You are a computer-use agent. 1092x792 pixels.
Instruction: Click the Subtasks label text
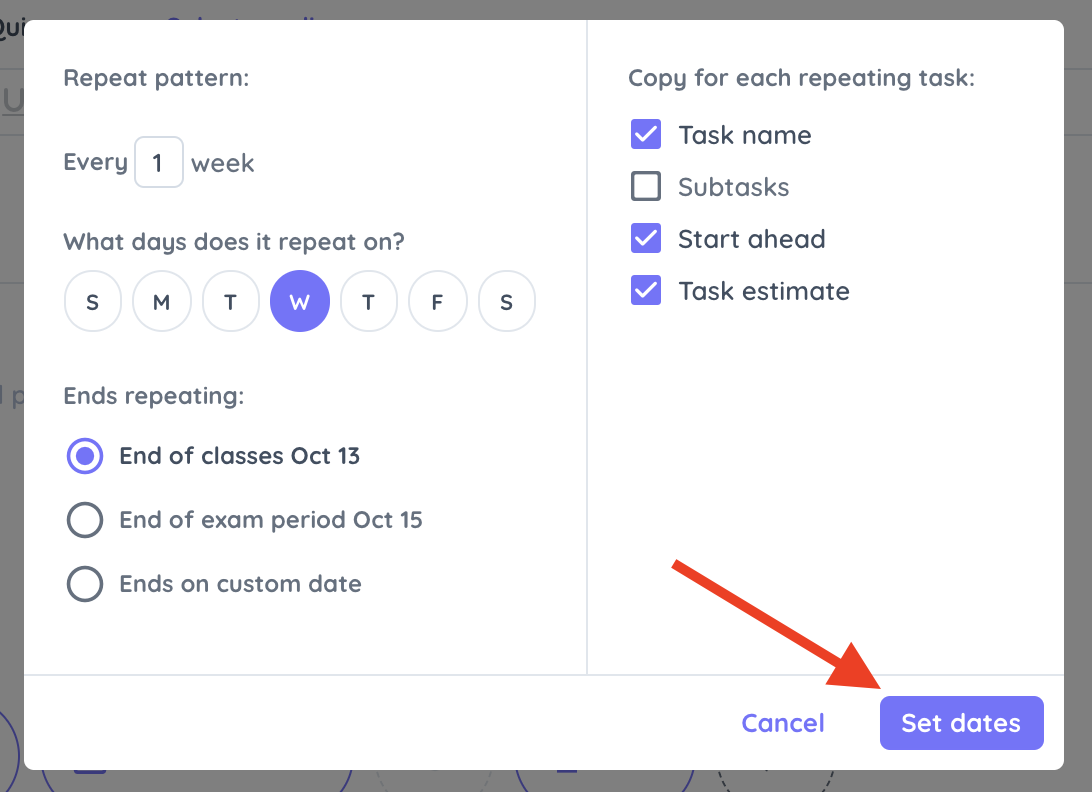coord(733,187)
